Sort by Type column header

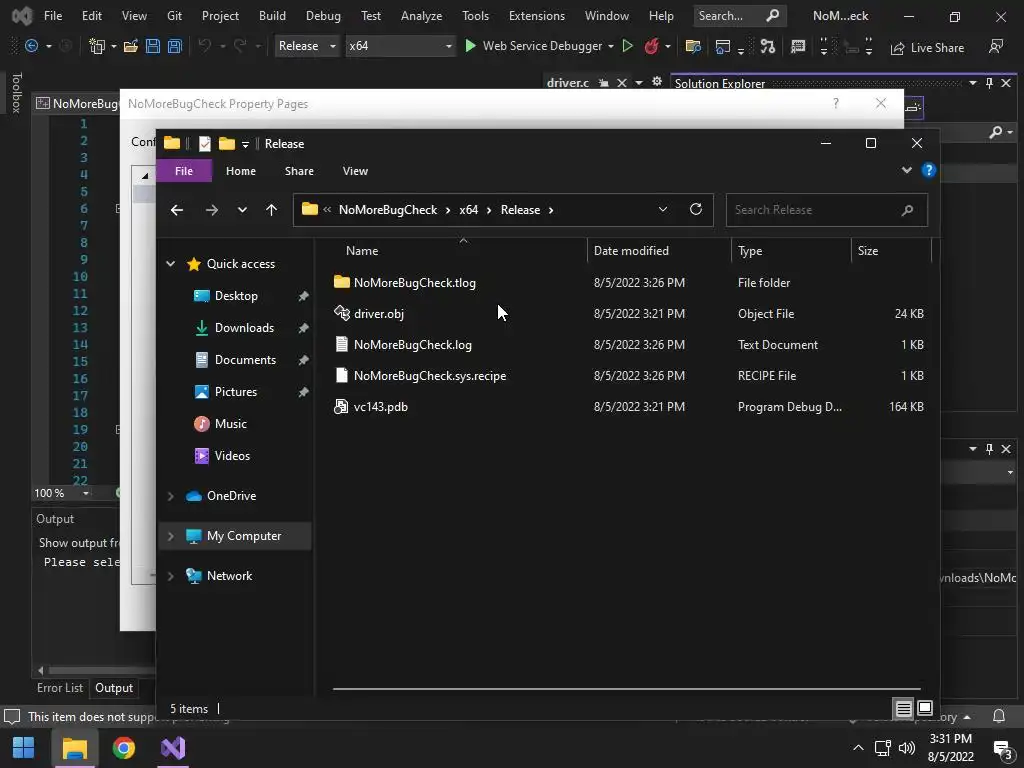pos(750,251)
